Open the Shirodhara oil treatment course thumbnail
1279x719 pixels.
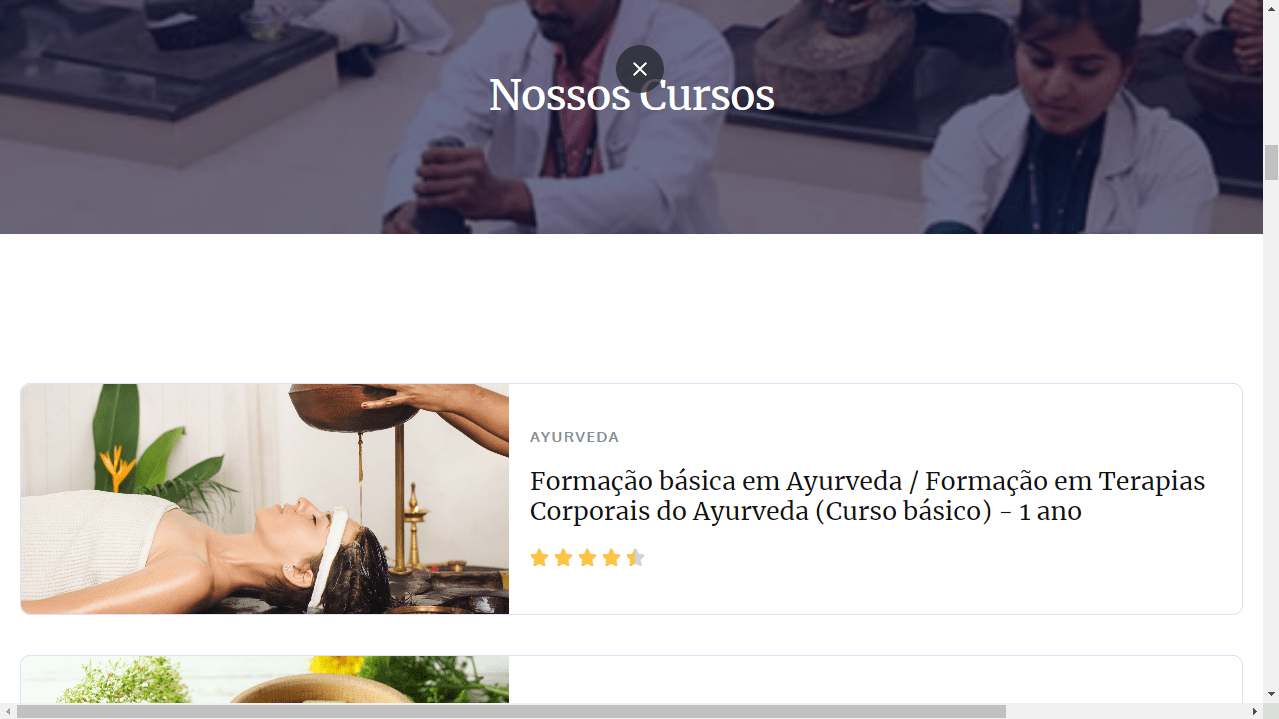[x=265, y=499]
